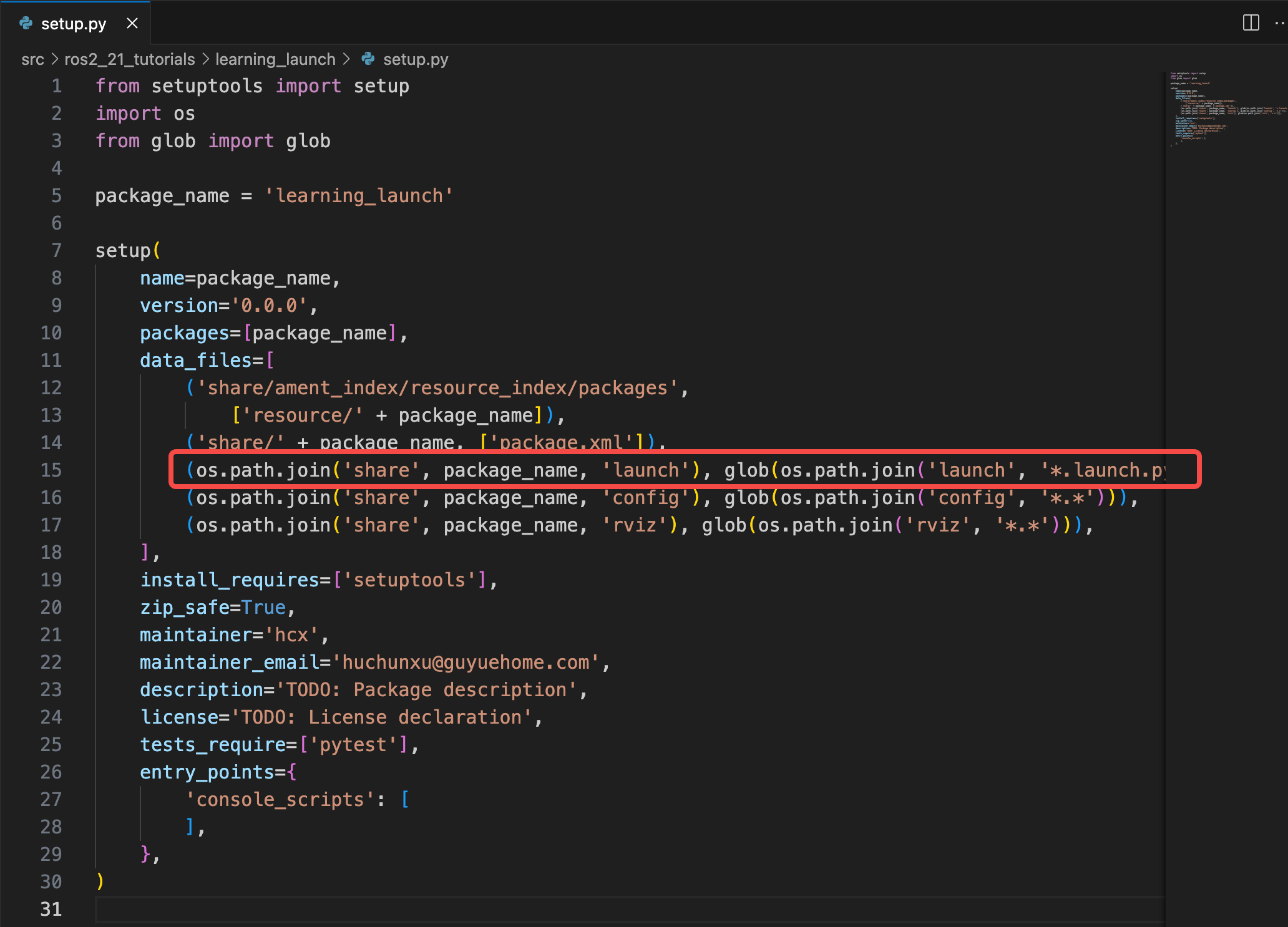The image size is (1288, 927).
Task: Click line number 7 in gutter
Action: [x=56, y=250]
